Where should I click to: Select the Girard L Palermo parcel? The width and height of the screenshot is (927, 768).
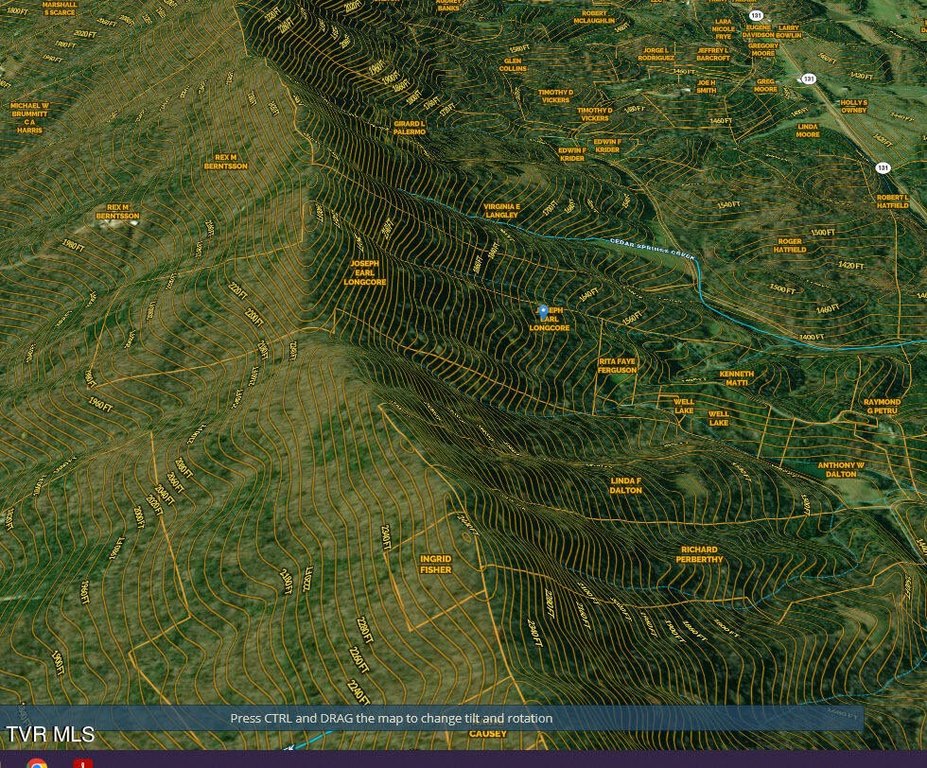[410, 128]
